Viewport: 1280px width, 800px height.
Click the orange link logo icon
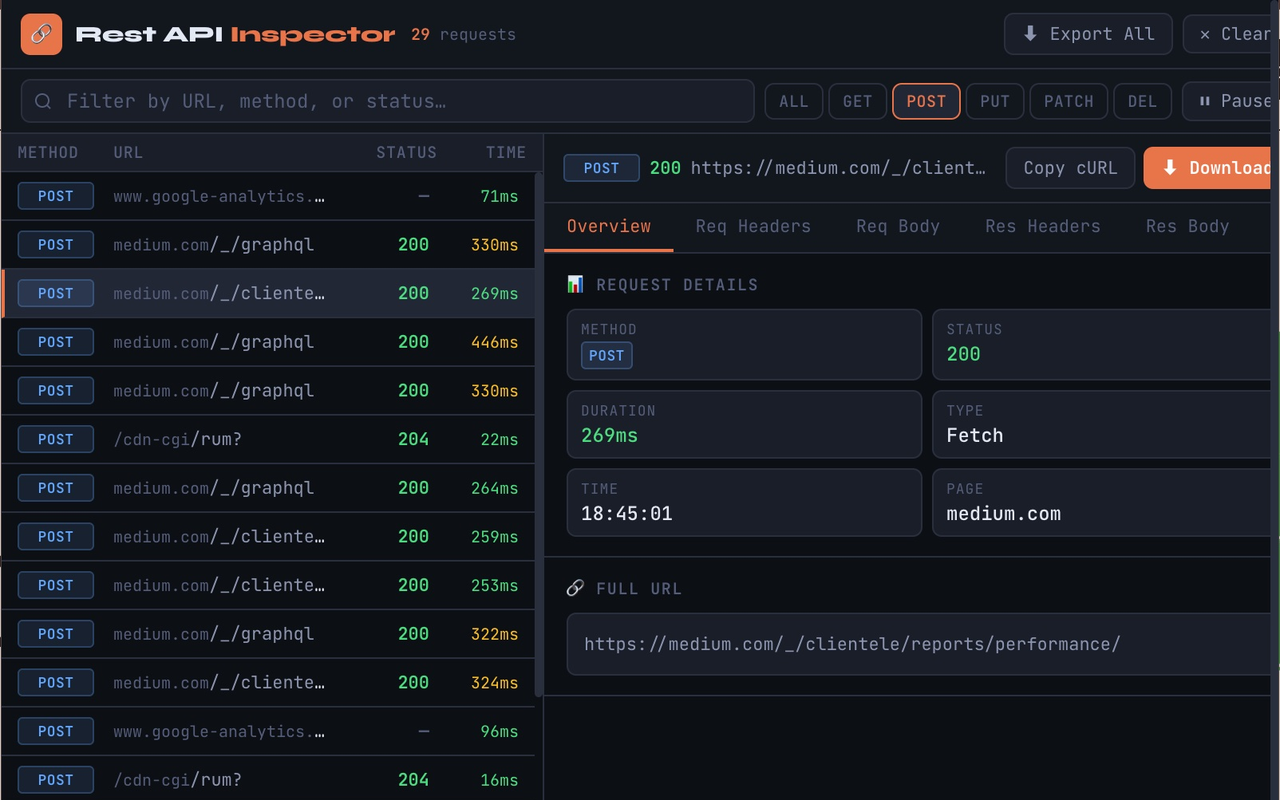tap(41, 34)
